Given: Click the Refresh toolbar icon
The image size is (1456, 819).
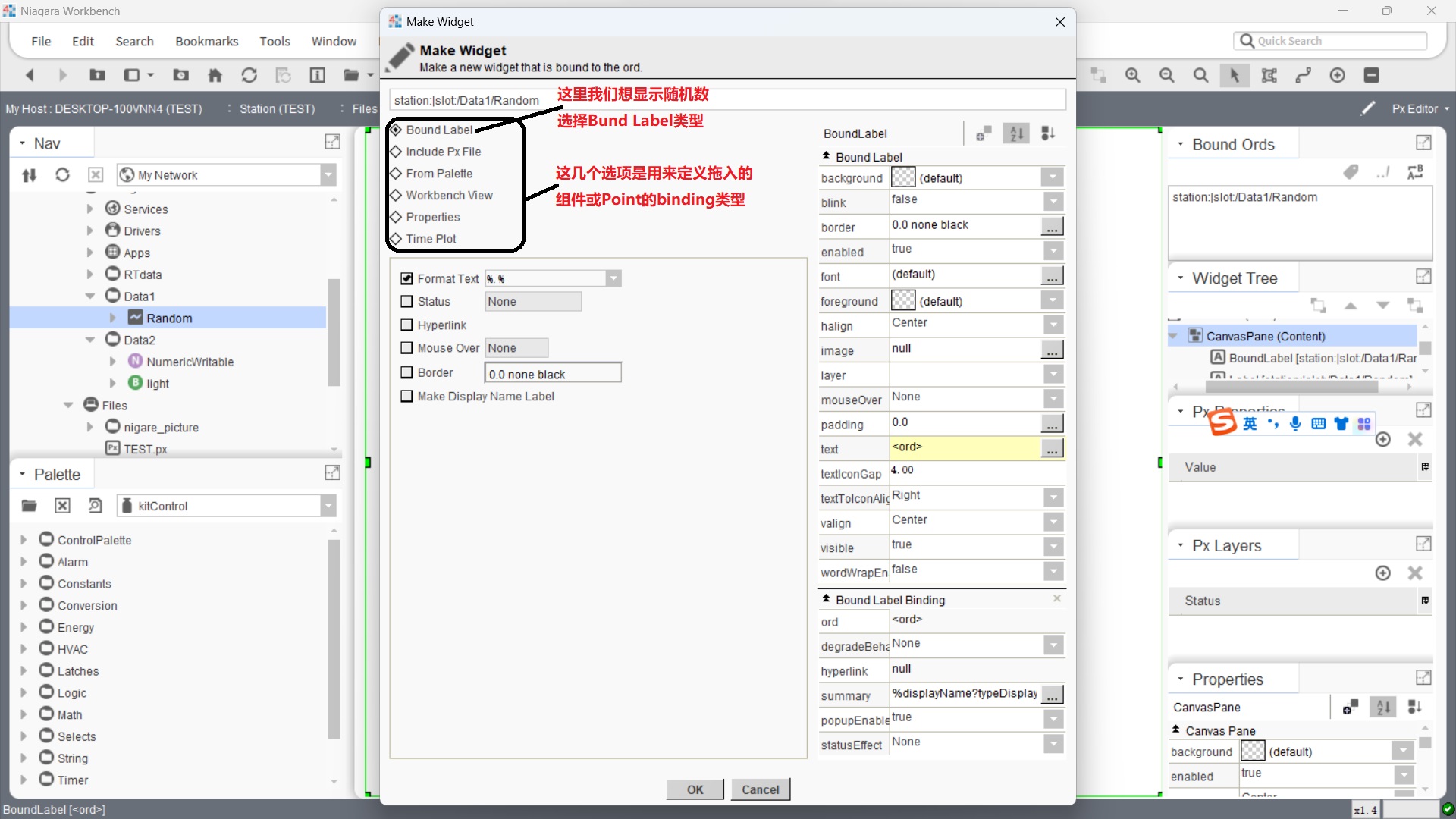Looking at the screenshot, I should 249,75.
